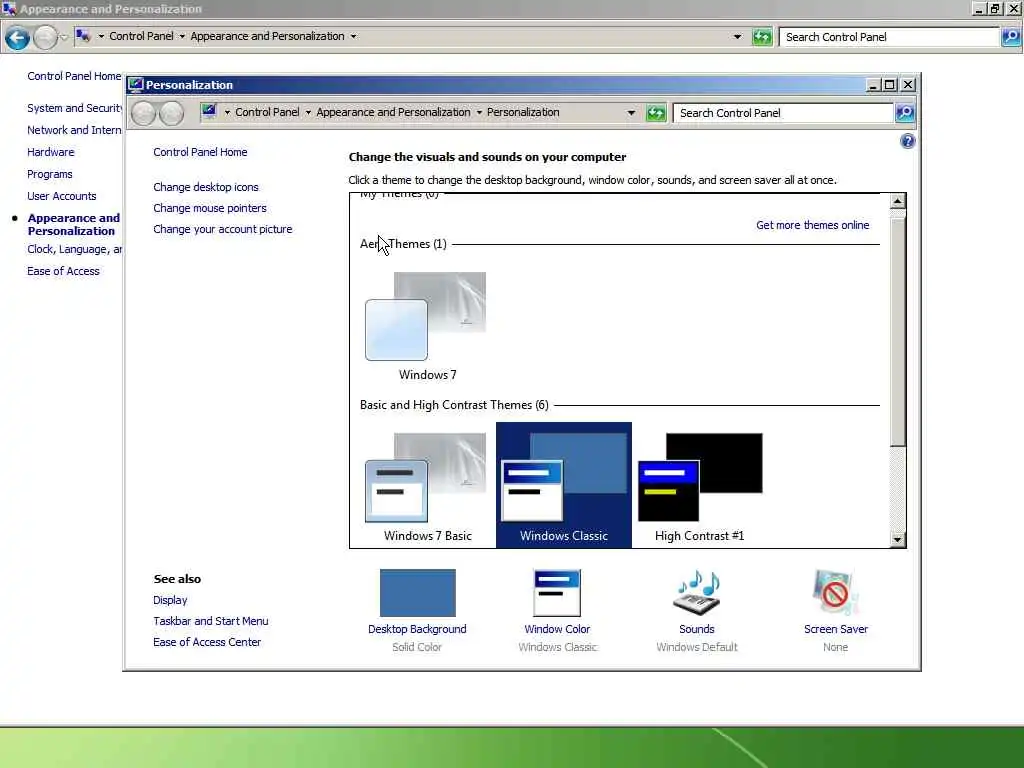Screen dimensions: 1024x768
Task: Open Clock, Language category in background window
Action: tap(74, 249)
